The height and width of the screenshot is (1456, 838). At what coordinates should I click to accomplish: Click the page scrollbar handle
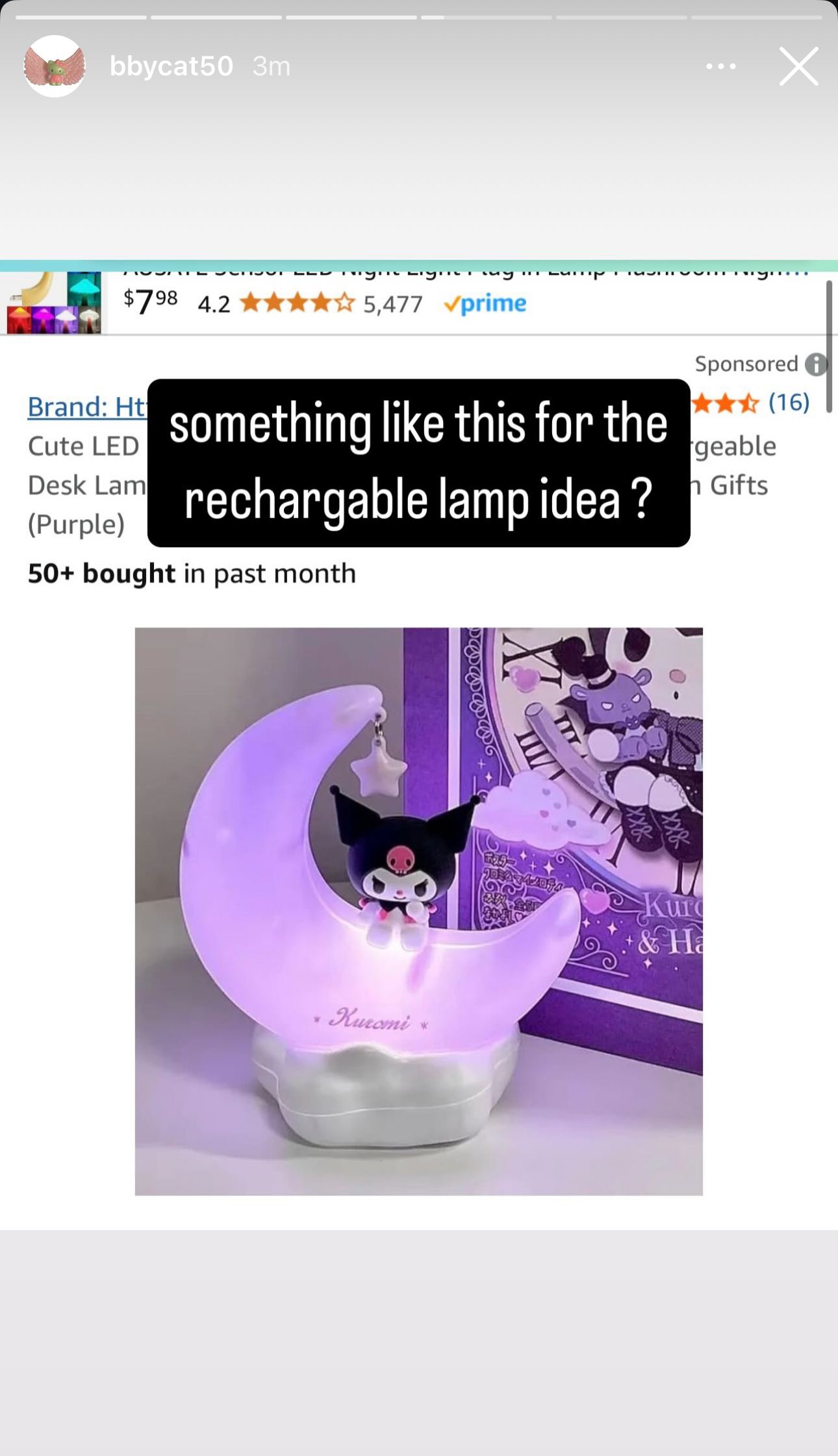[829, 347]
